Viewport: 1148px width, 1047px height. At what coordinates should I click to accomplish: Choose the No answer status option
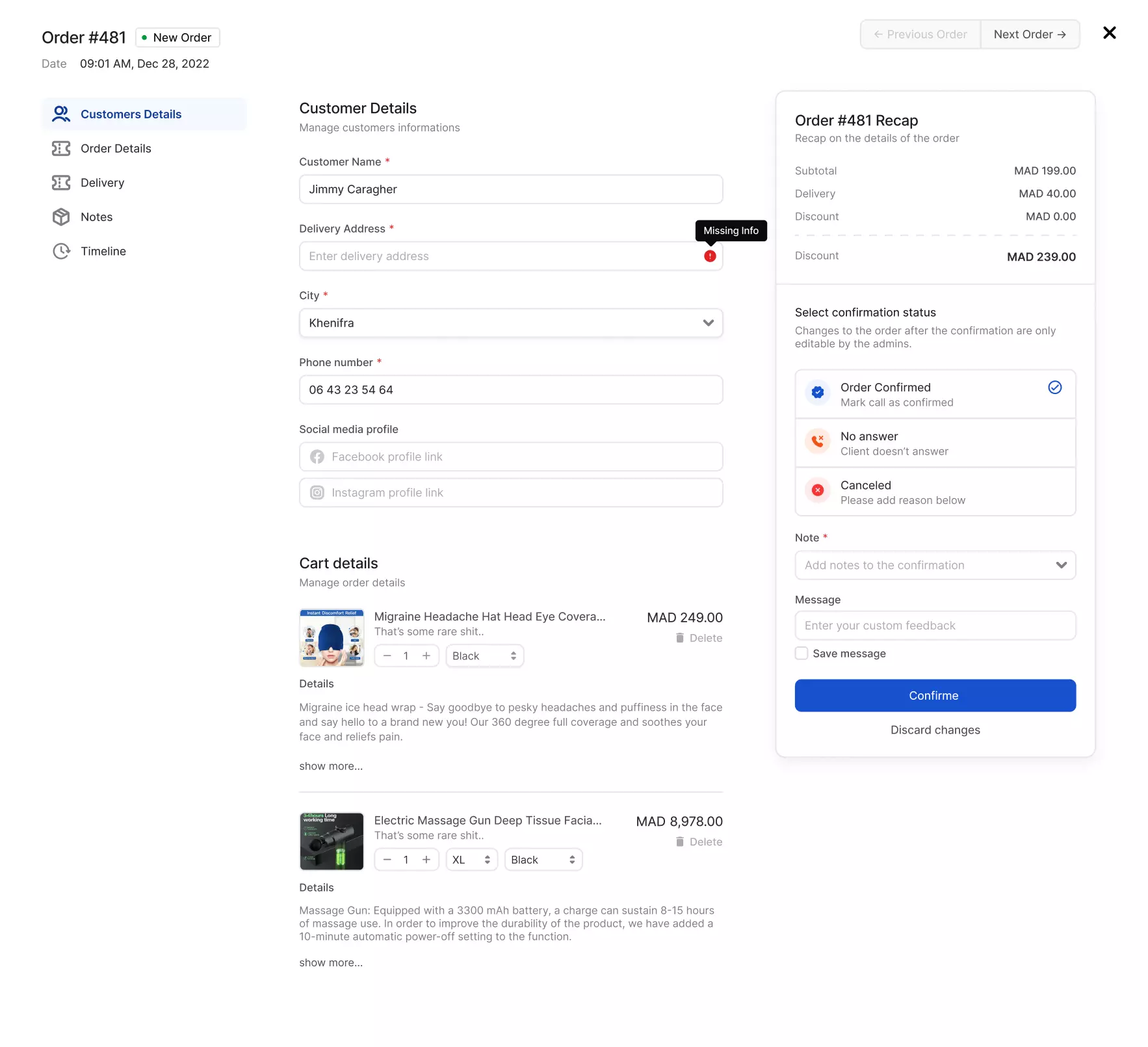935,444
